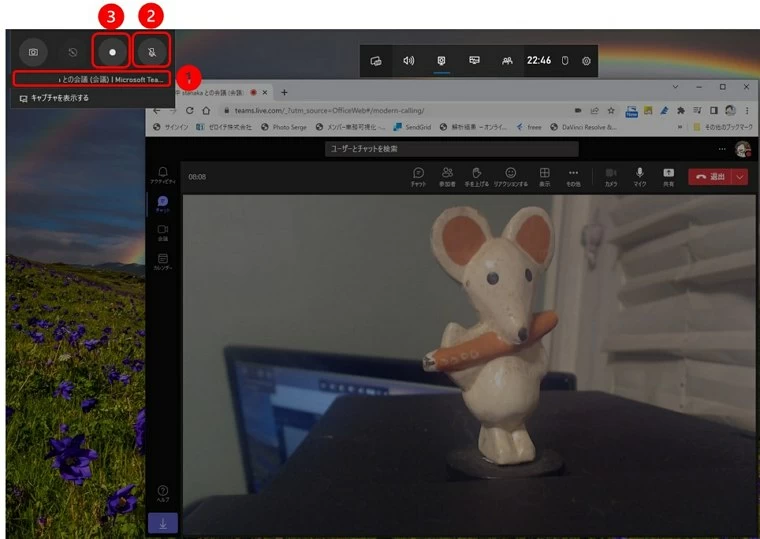Open more meeting actions (その他)

(573, 177)
